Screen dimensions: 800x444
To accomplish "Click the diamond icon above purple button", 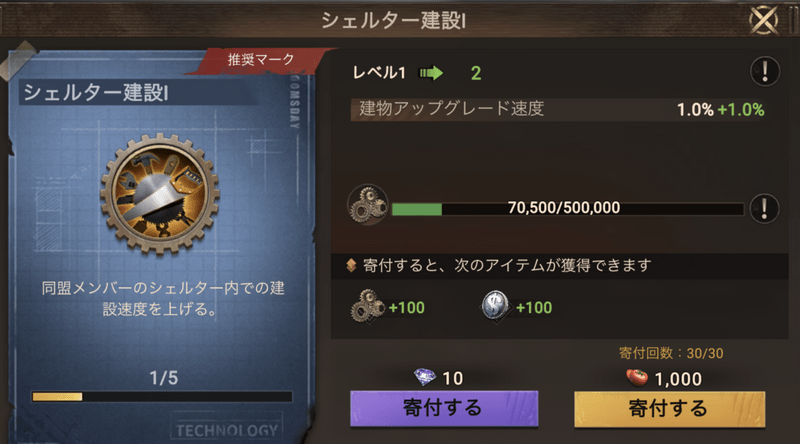I will coord(424,378).
